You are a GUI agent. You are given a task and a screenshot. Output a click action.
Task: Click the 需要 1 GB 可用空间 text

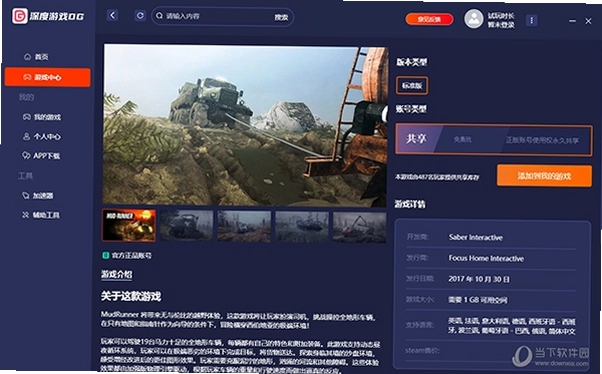click(478, 300)
